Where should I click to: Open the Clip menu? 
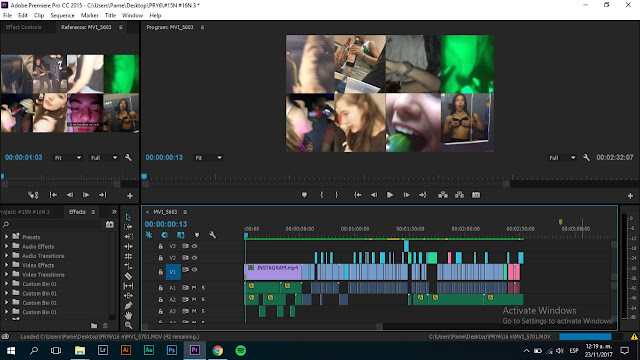coord(39,15)
